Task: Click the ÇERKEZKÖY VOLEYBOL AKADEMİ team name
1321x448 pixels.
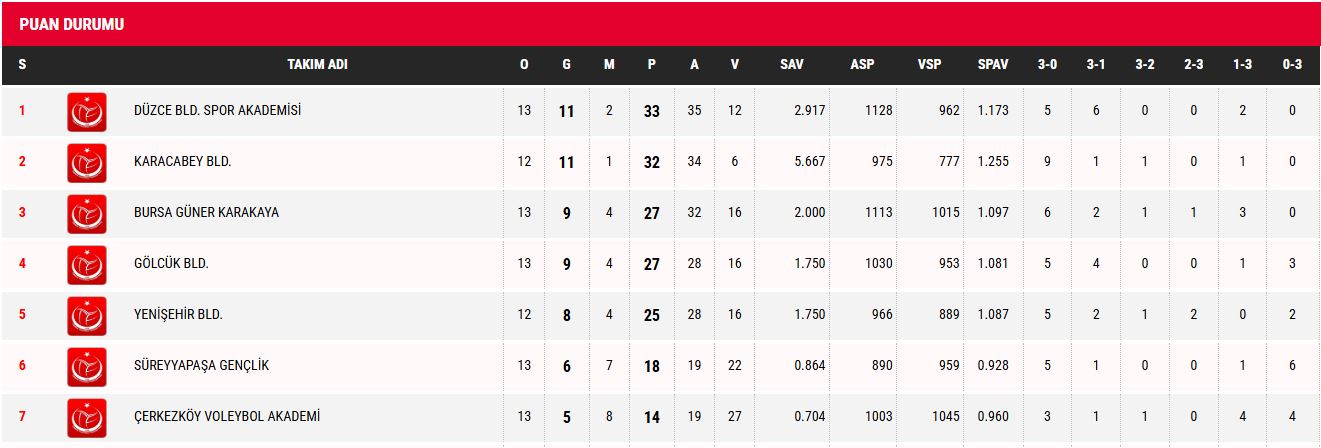Action: coord(227,416)
